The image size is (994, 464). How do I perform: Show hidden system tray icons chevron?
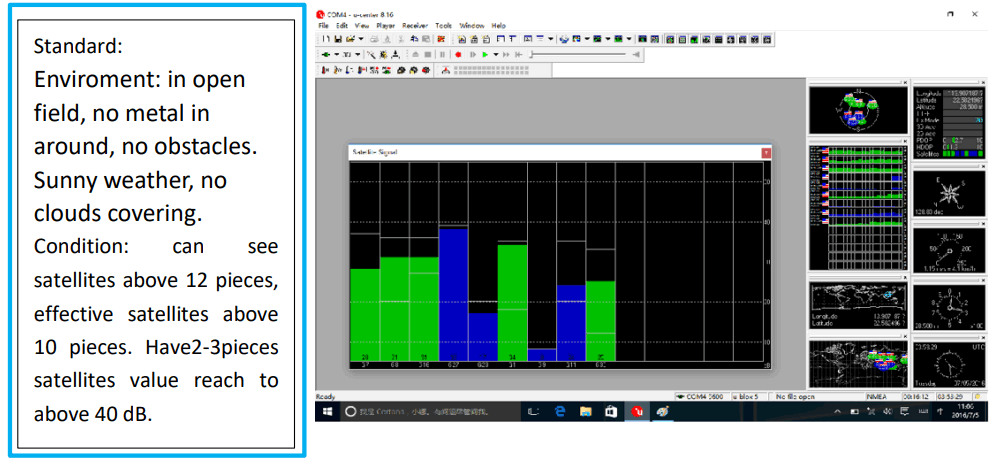pos(838,411)
